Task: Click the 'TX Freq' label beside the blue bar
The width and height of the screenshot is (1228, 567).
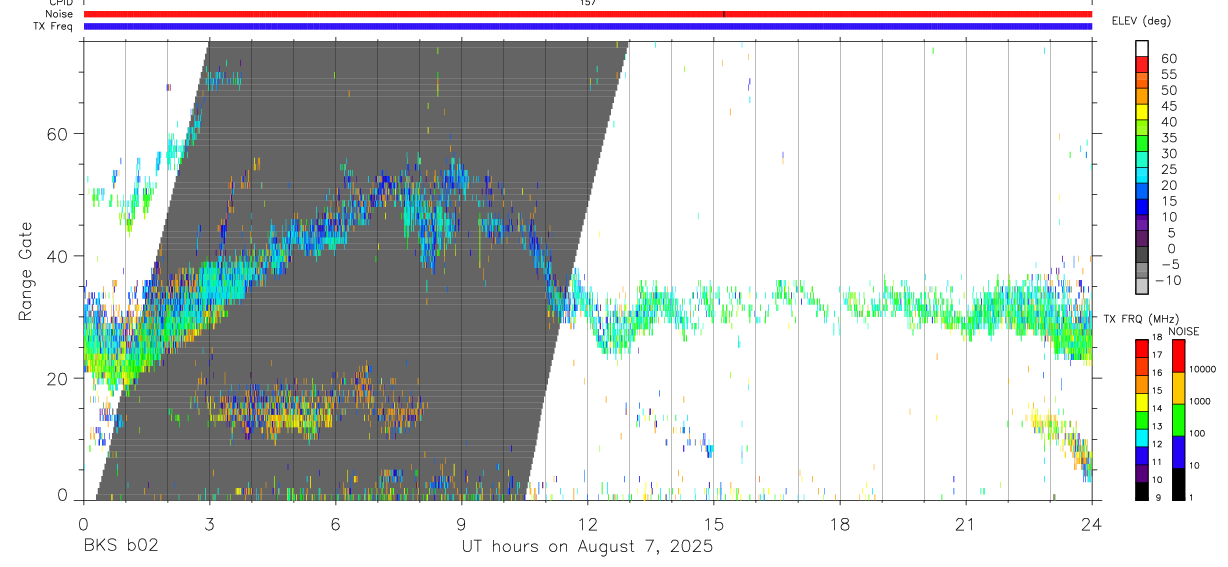Action: pyautogui.click(x=52, y=26)
